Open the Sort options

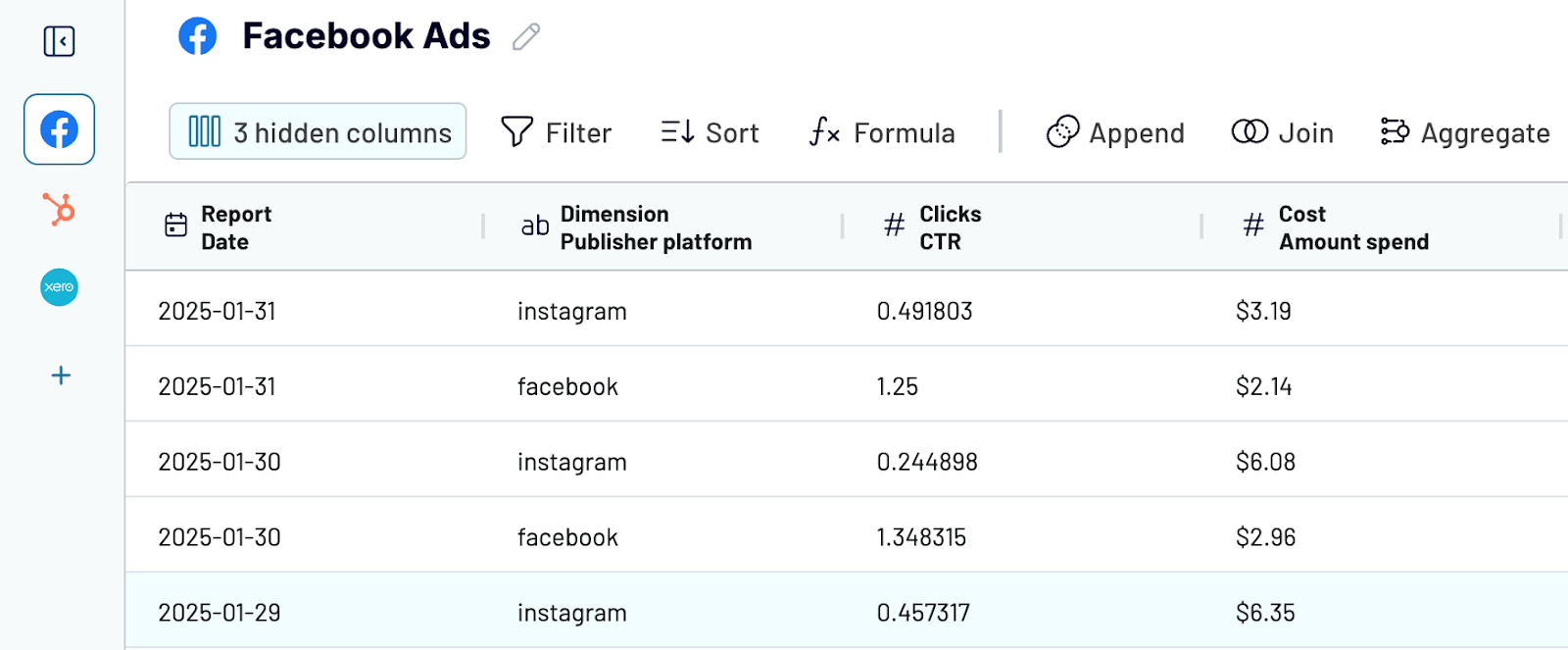(x=709, y=132)
